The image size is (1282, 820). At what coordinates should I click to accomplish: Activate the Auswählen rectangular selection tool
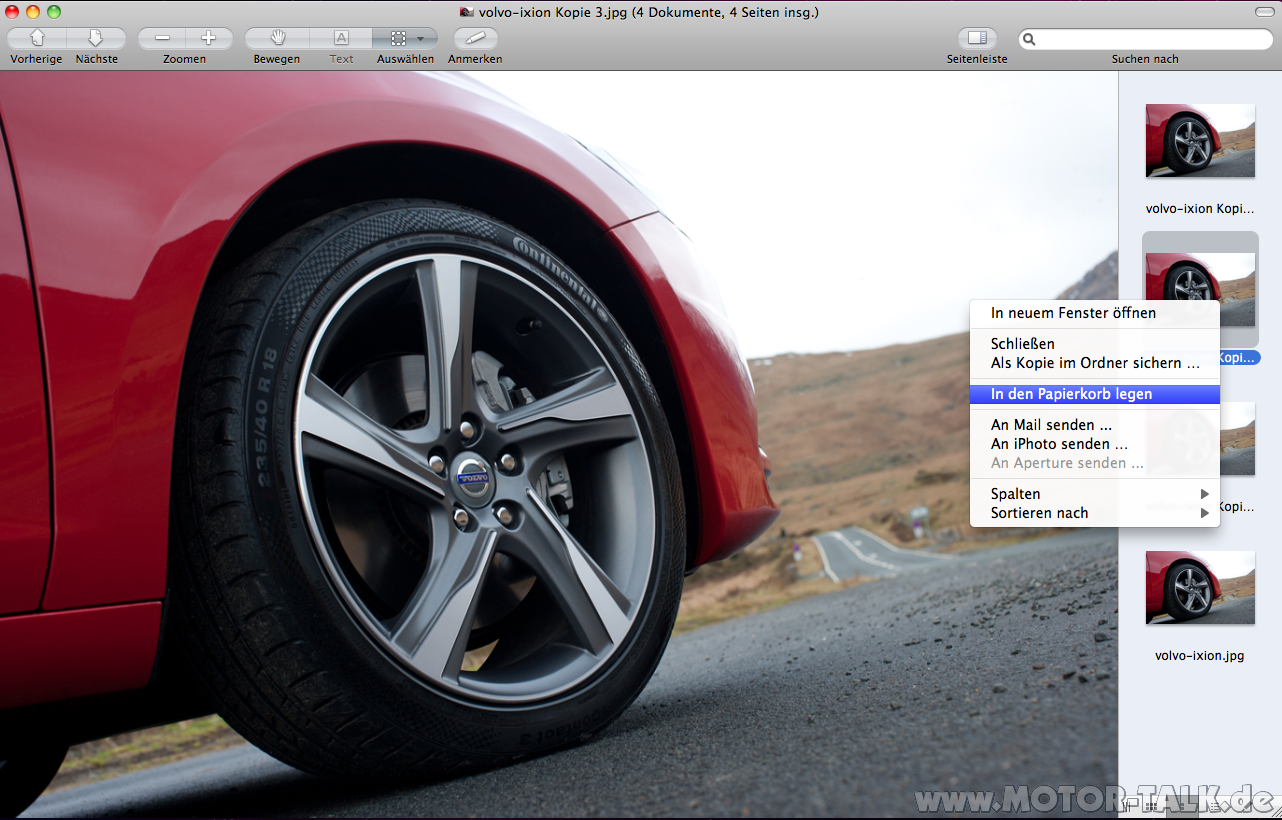click(x=397, y=38)
